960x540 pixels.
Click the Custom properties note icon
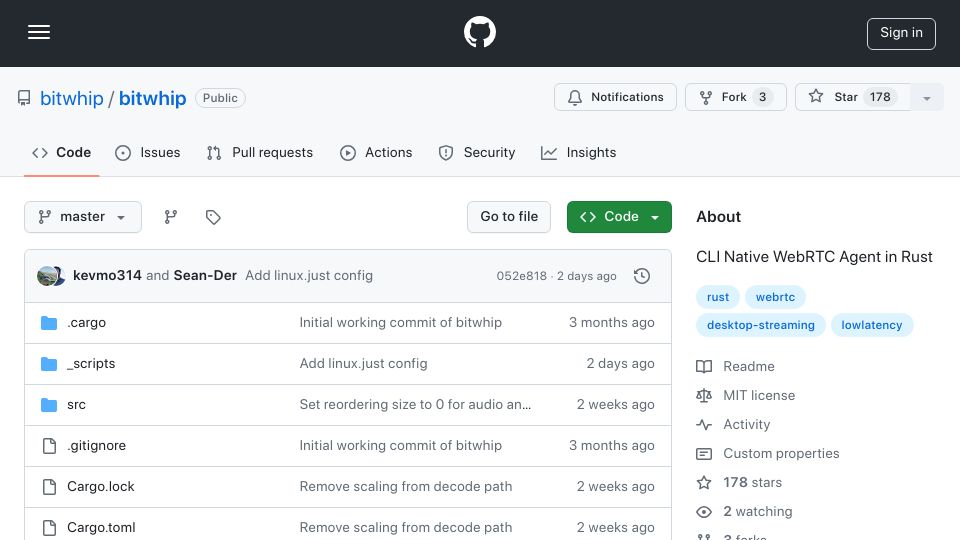(704, 454)
